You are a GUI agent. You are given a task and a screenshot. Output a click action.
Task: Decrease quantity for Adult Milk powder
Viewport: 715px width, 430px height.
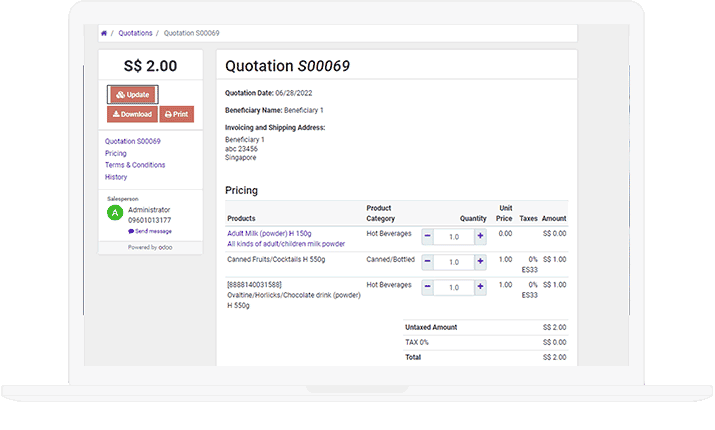click(428, 236)
